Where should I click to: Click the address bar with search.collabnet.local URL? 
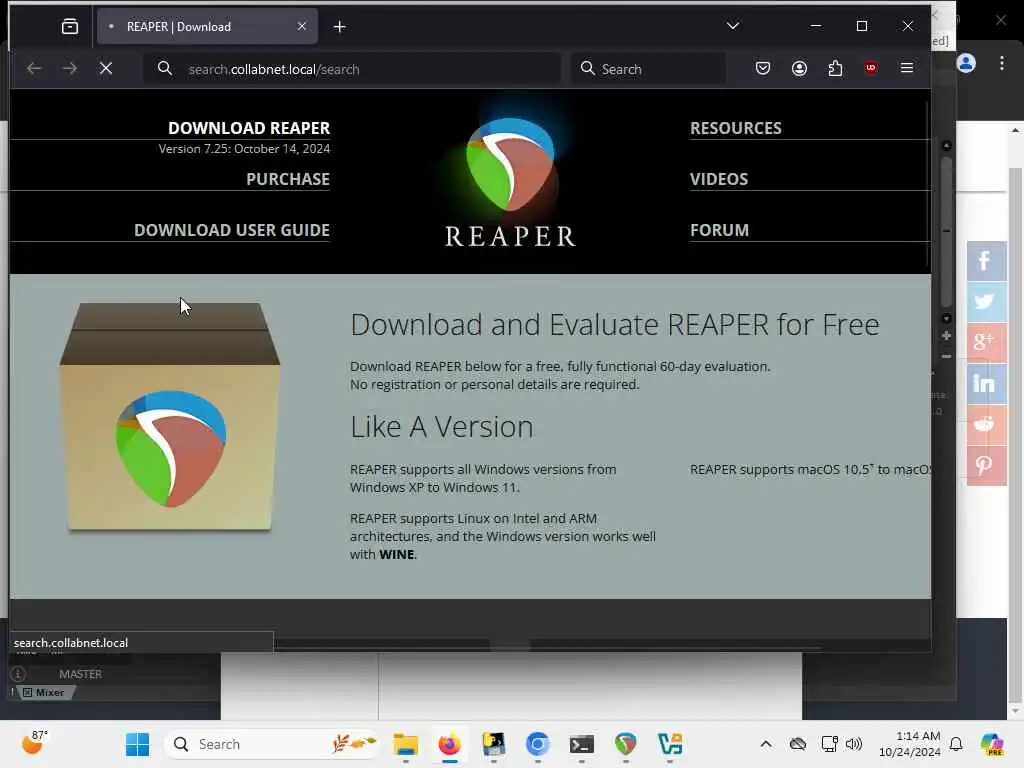[x=353, y=69]
